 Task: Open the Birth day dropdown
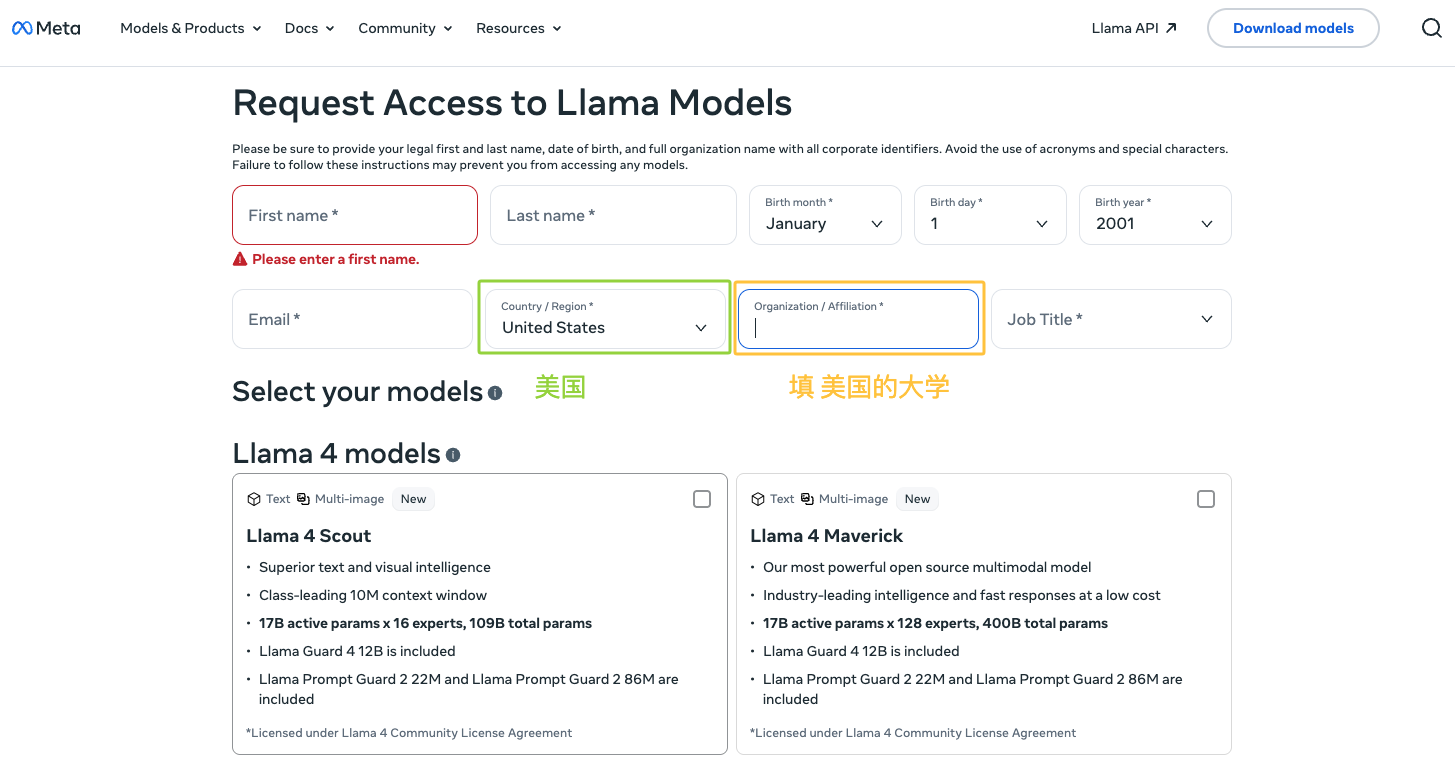(990, 215)
